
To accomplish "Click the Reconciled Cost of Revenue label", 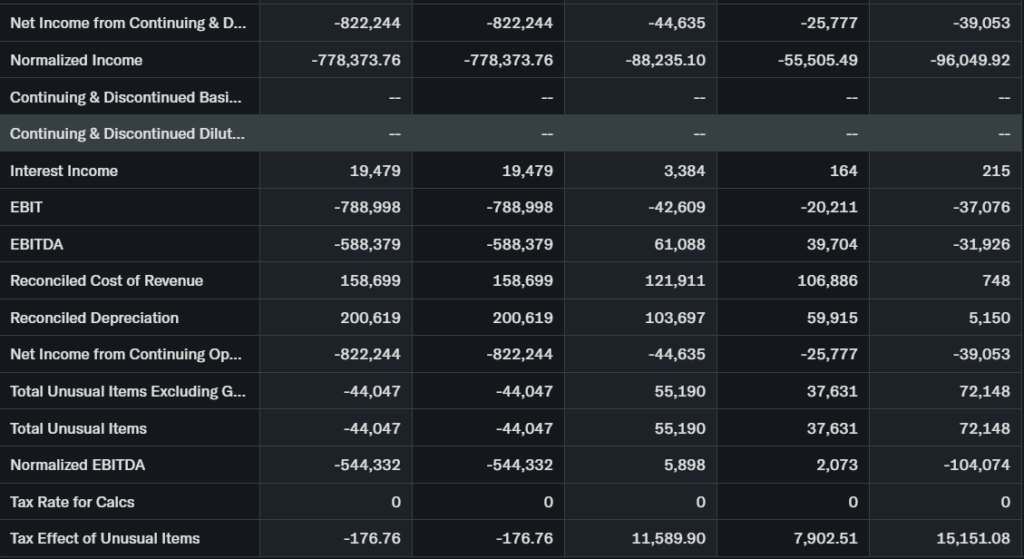I will (x=106, y=281).
